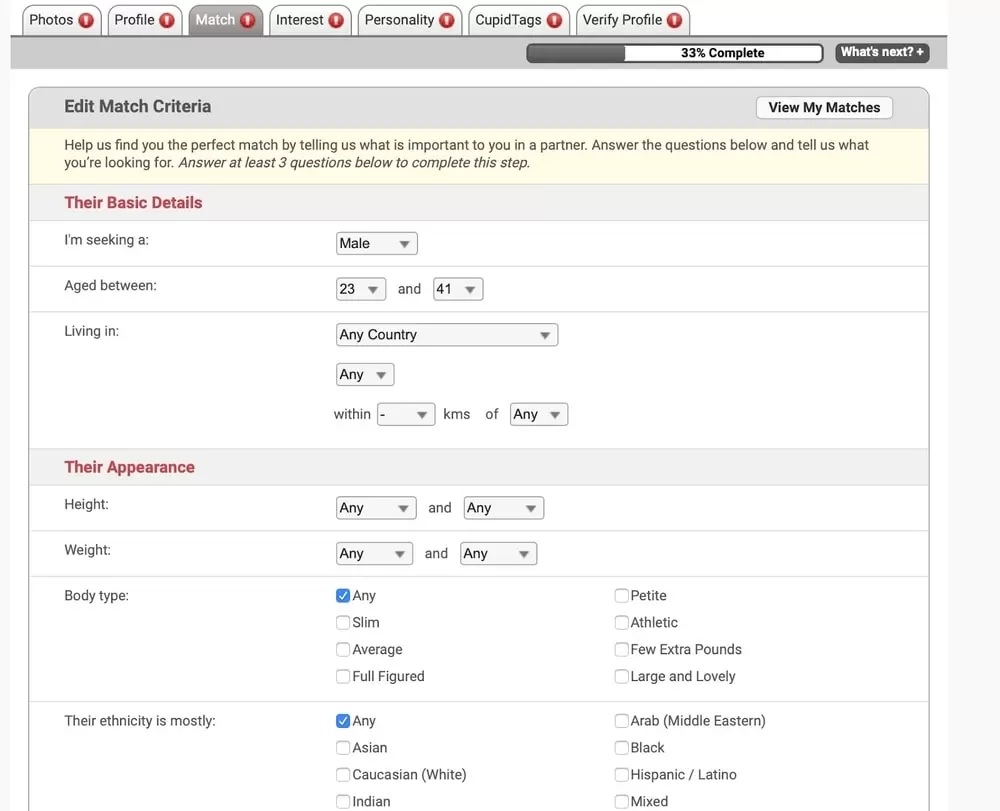Screen dimensions: 1000x811
Task: Check the Athletic body type box
Action: pyautogui.click(x=622, y=623)
